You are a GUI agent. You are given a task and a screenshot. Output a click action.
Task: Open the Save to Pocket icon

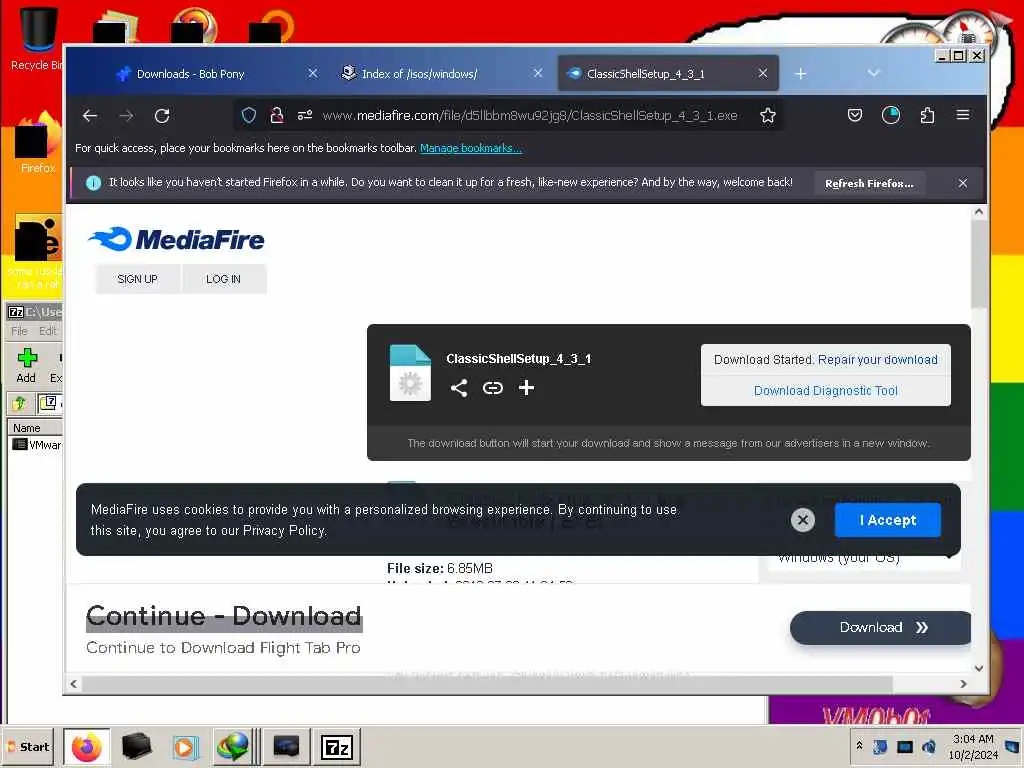855,116
